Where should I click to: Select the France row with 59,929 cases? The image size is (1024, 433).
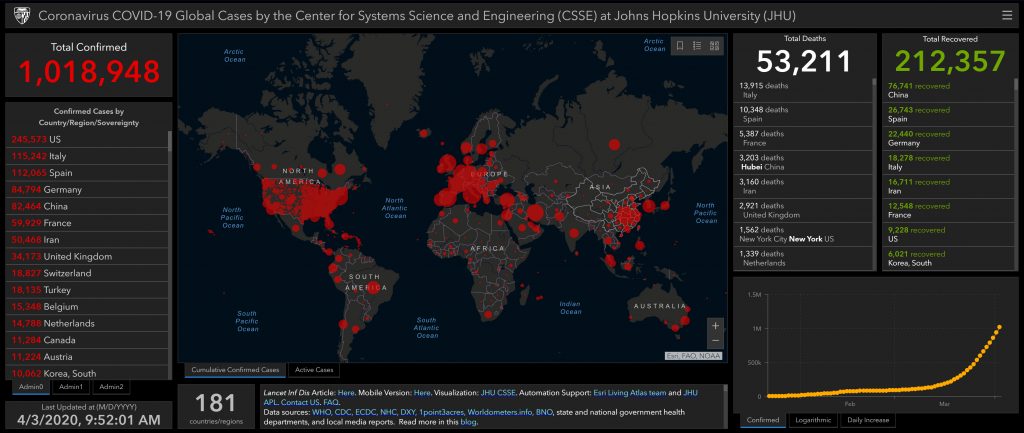tap(87, 223)
